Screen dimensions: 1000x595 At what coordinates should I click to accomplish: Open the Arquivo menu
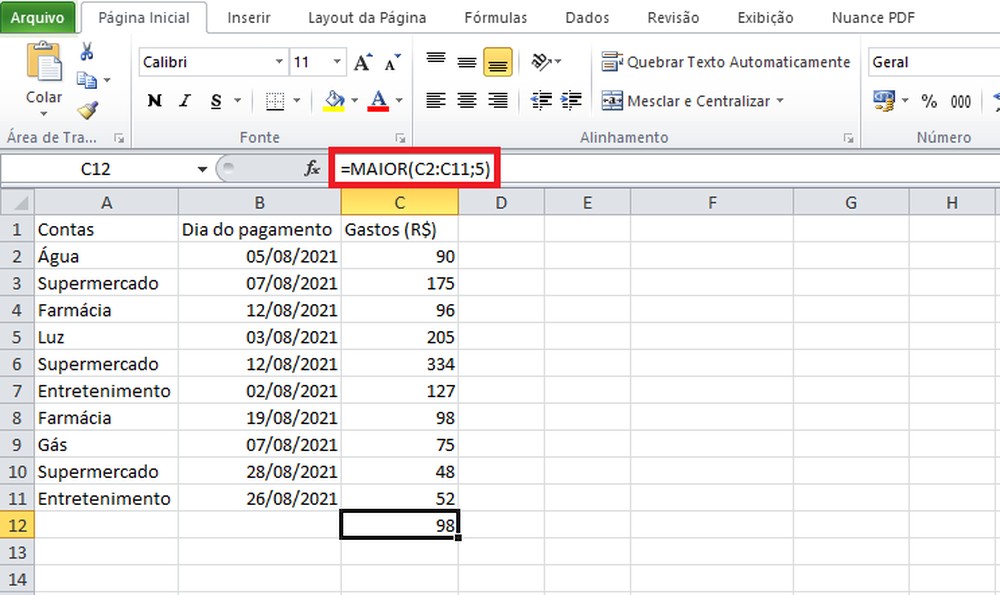[x=39, y=17]
